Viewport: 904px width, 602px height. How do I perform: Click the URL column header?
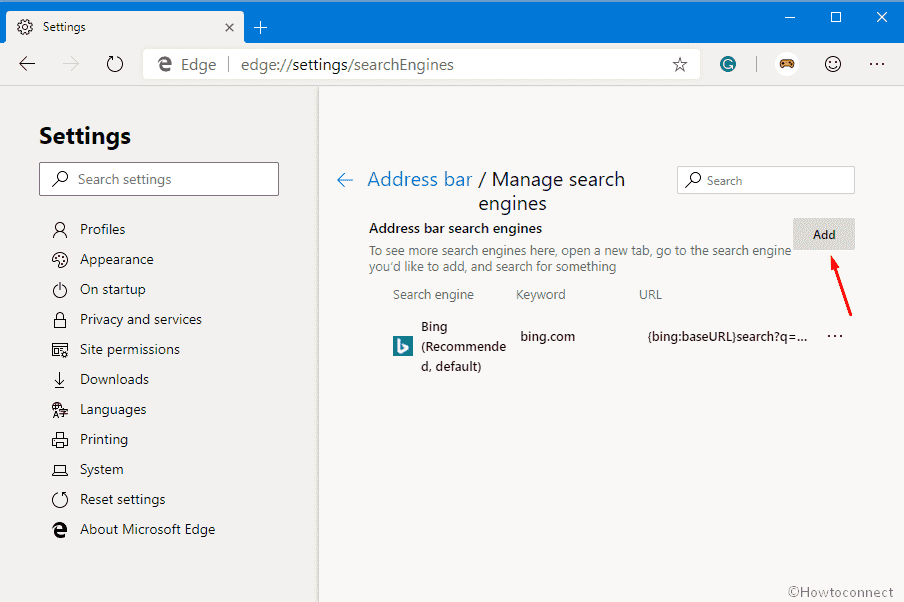point(650,295)
